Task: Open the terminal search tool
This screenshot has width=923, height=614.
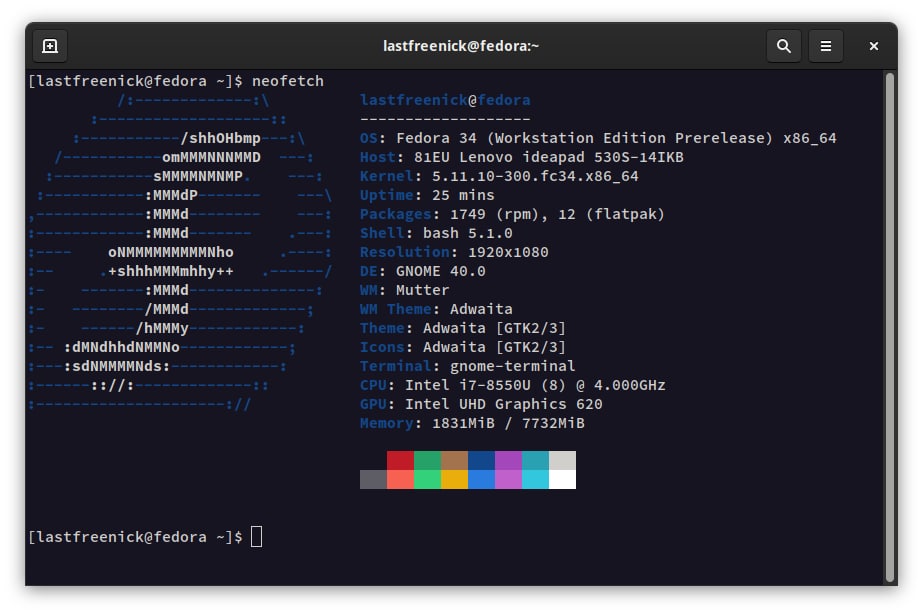Action: point(783,46)
